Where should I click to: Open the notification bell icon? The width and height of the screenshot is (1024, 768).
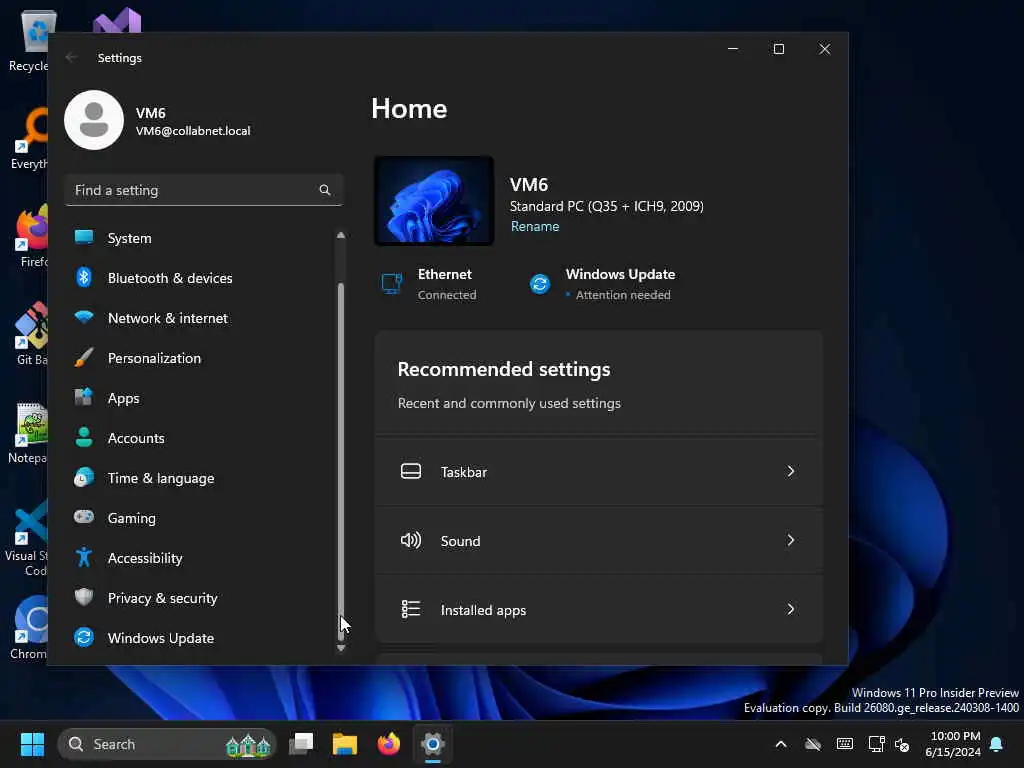997,744
